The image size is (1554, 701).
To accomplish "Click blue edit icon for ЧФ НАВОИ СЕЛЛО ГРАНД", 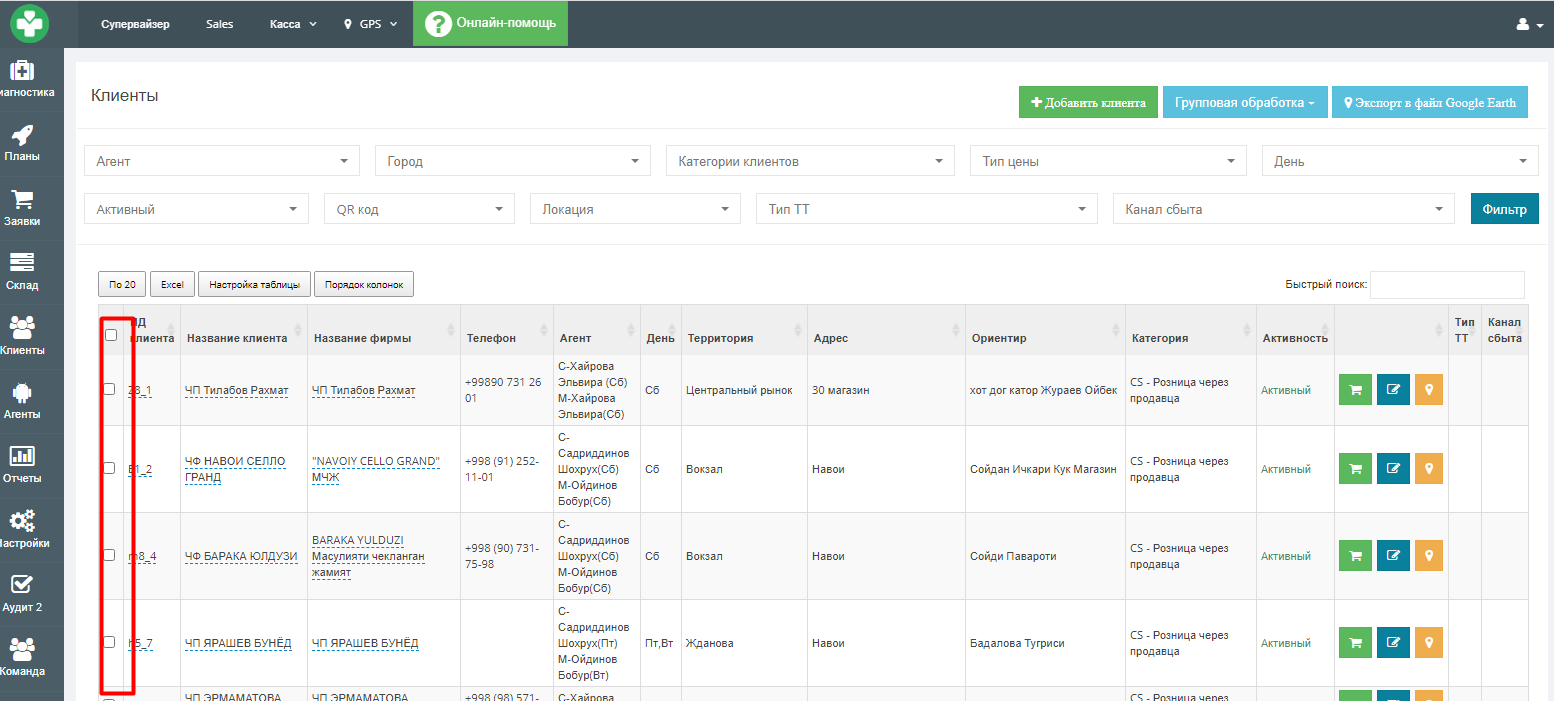I will coord(1393,469).
